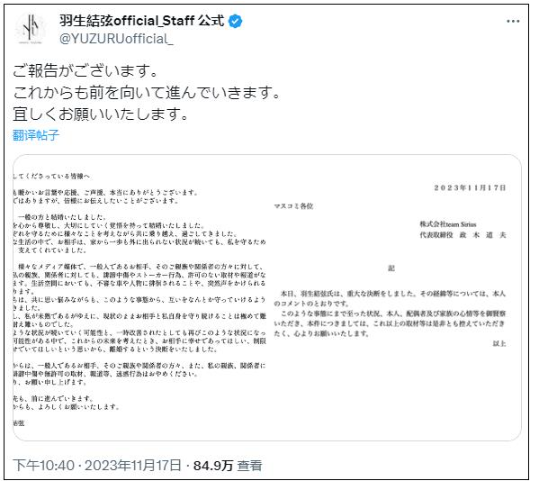Open the 羽生結弦official_Staff 公式 display name
This screenshot has height=484, width=533.
142,21
